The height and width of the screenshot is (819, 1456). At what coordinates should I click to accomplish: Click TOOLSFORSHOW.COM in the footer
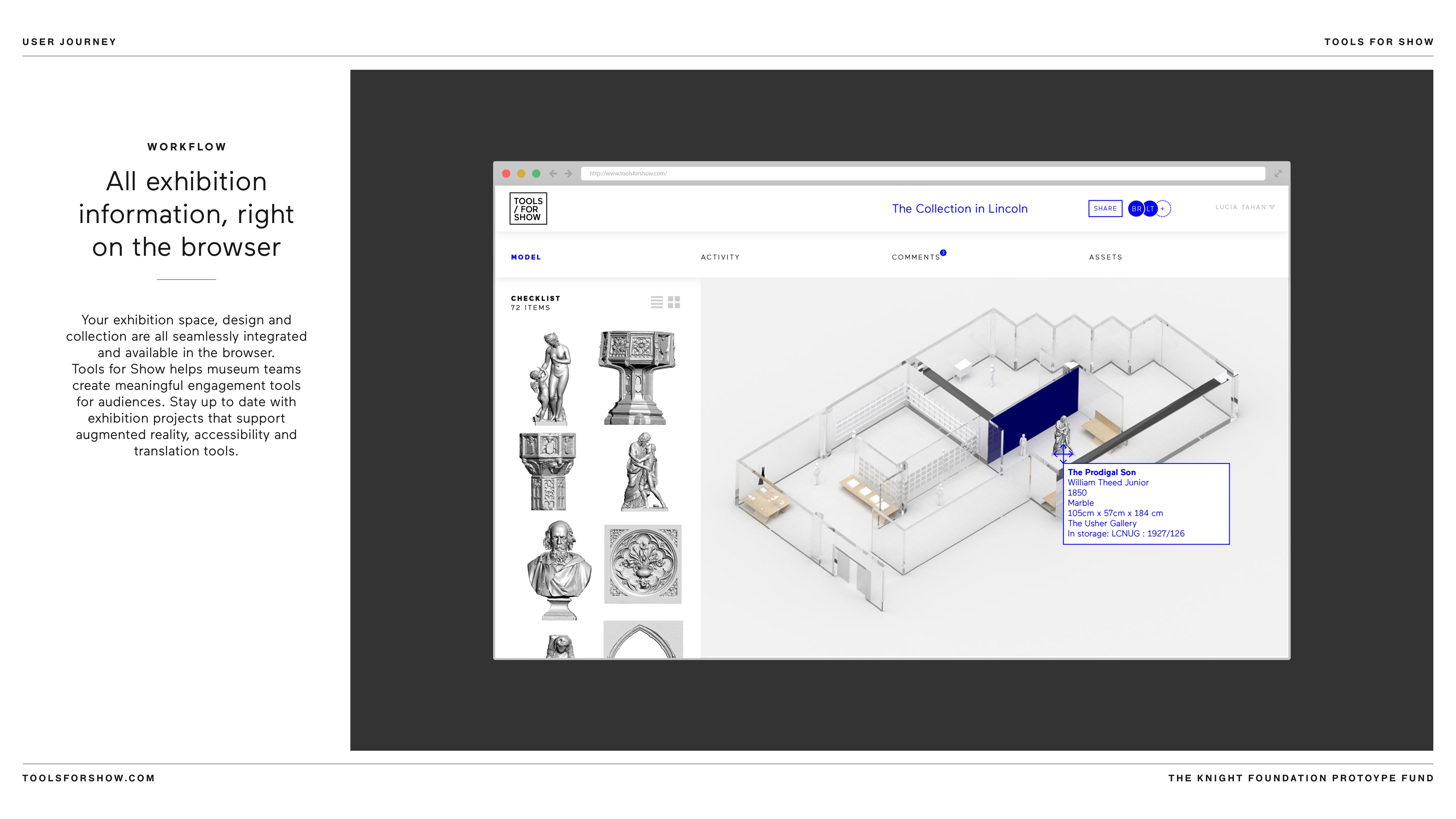(x=89, y=778)
